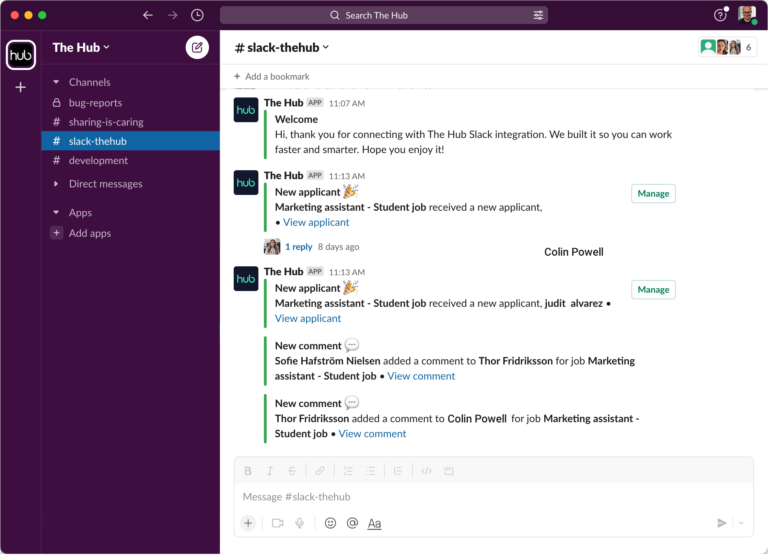This screenshot has width=768, height=557.
Task: Record a video clip
Action: tap(278, 523)
